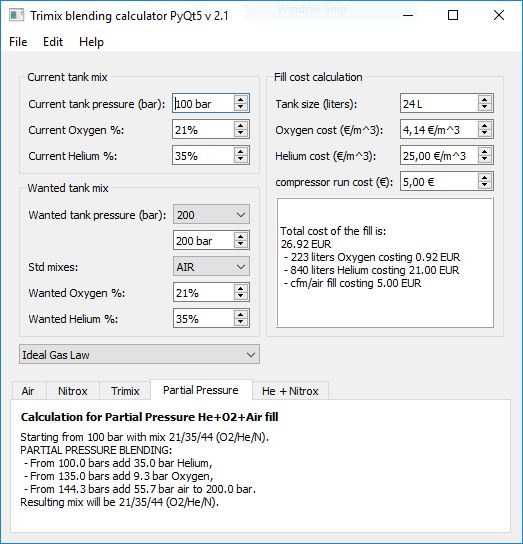Close the Trimix blending calculator window
523x544 pixels.
[x=499, y=15]
